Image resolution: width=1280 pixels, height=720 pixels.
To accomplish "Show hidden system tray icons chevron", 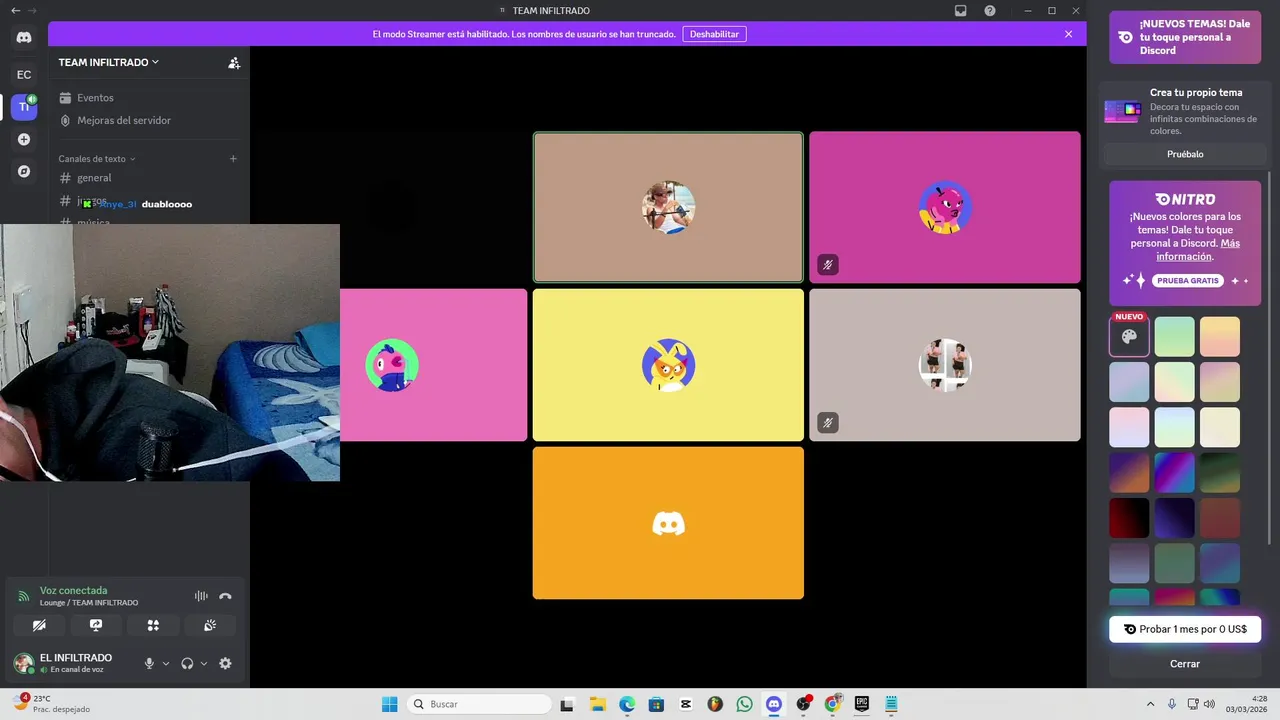I will coord(1150,704).
